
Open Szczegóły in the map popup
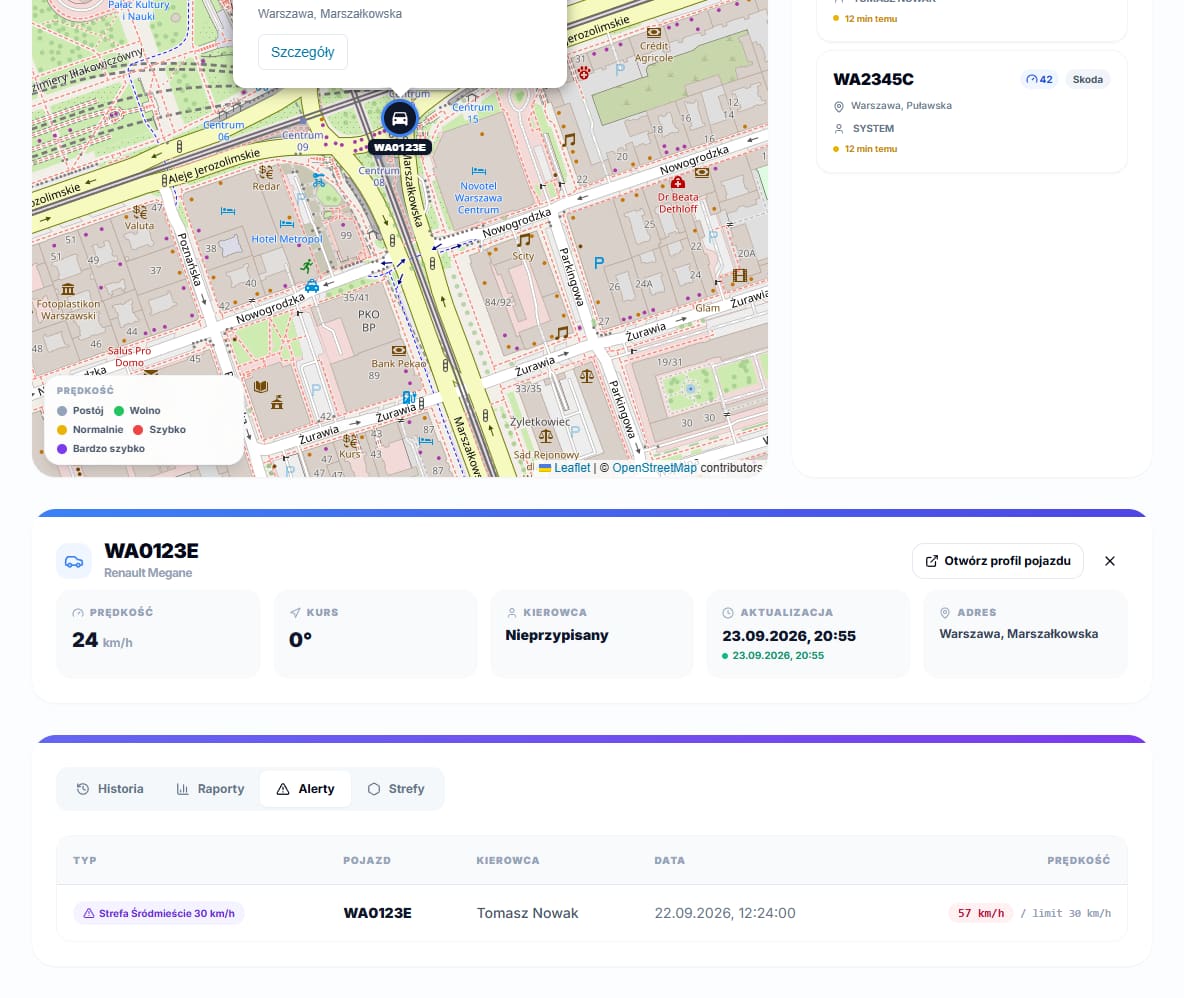tap(303, 52)
